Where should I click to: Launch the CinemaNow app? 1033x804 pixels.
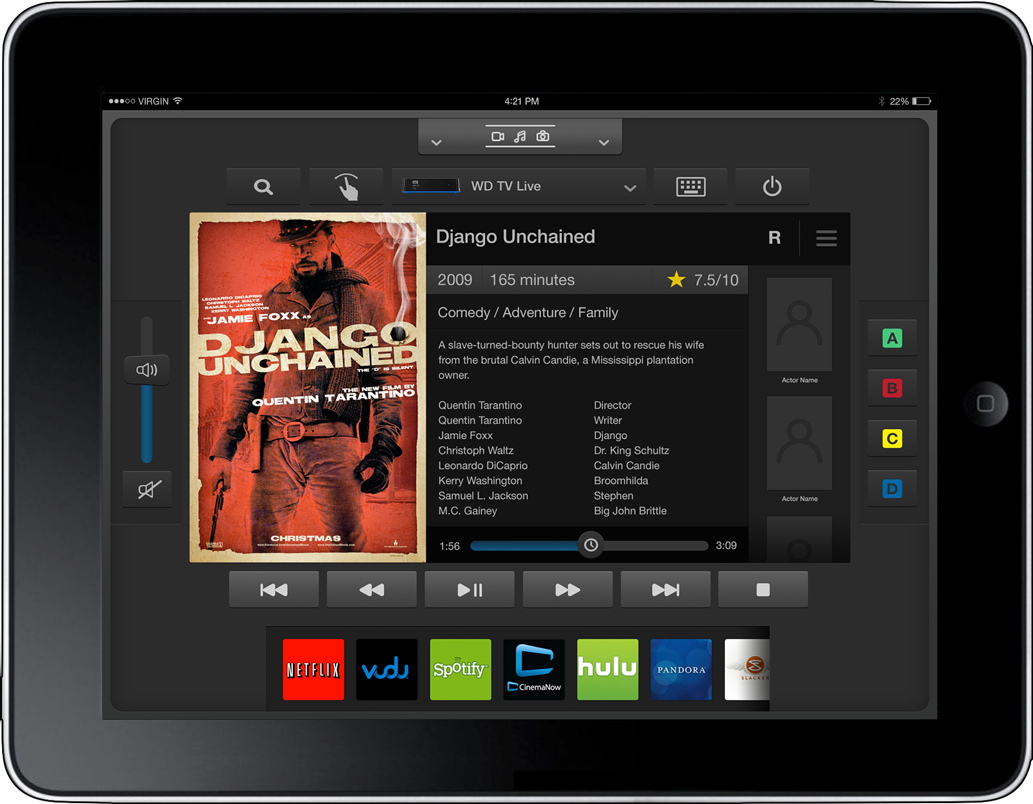(534, 670)
